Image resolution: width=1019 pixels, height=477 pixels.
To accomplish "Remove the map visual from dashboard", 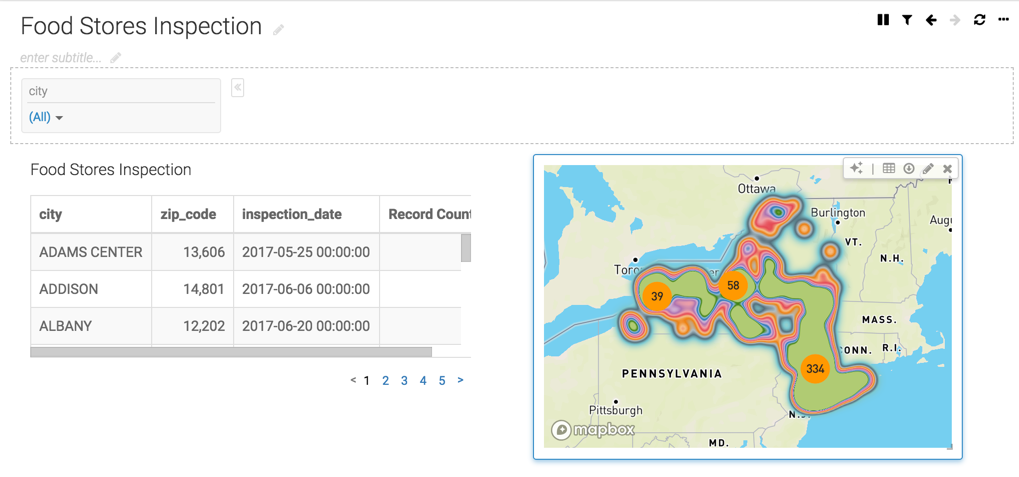I will (947, 169).
